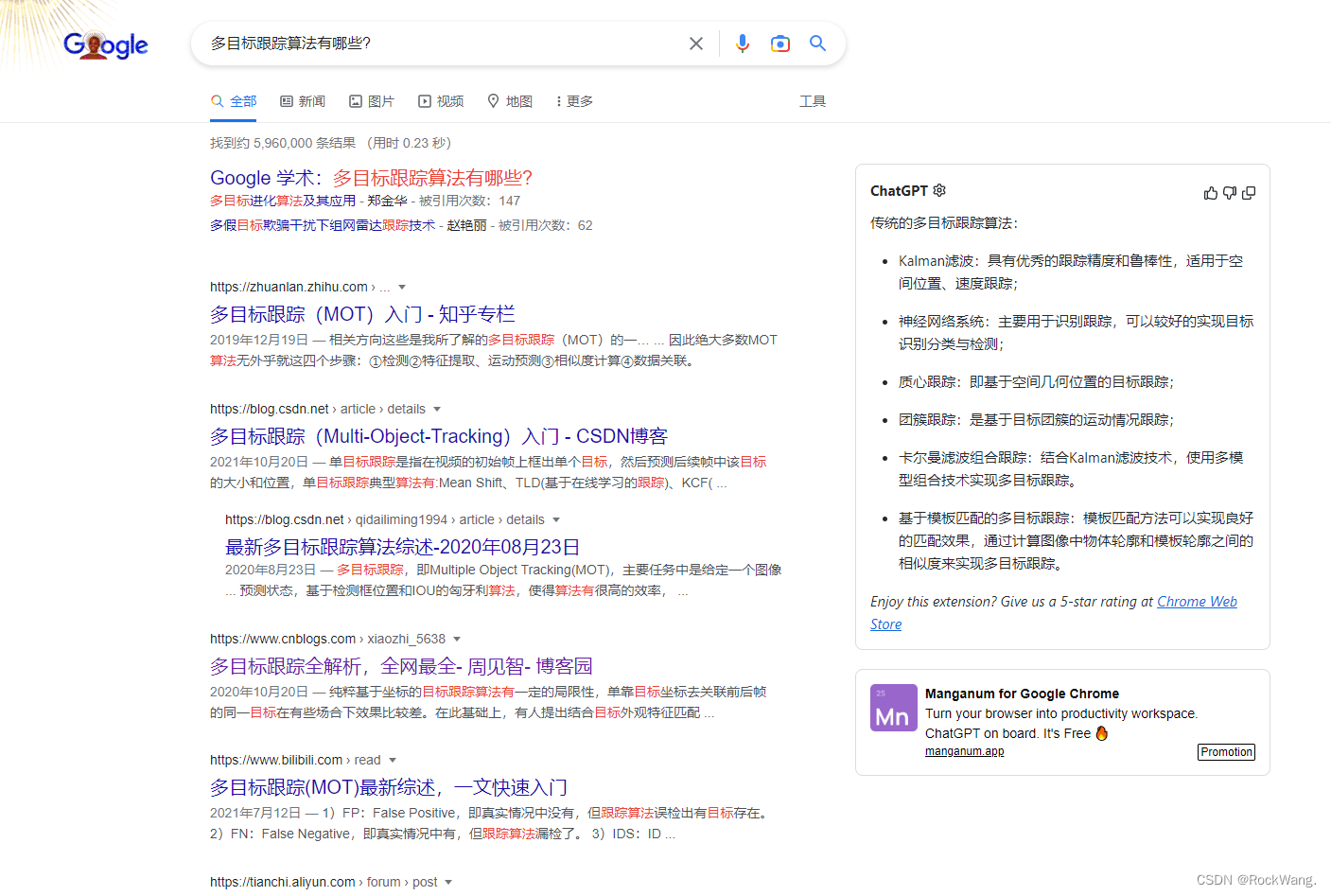The height and width of the screenshot is (896, 1331).
Task: Open 最新多目标跟踪算法综述-2020年08月23日 result
Action: point(403,547)
